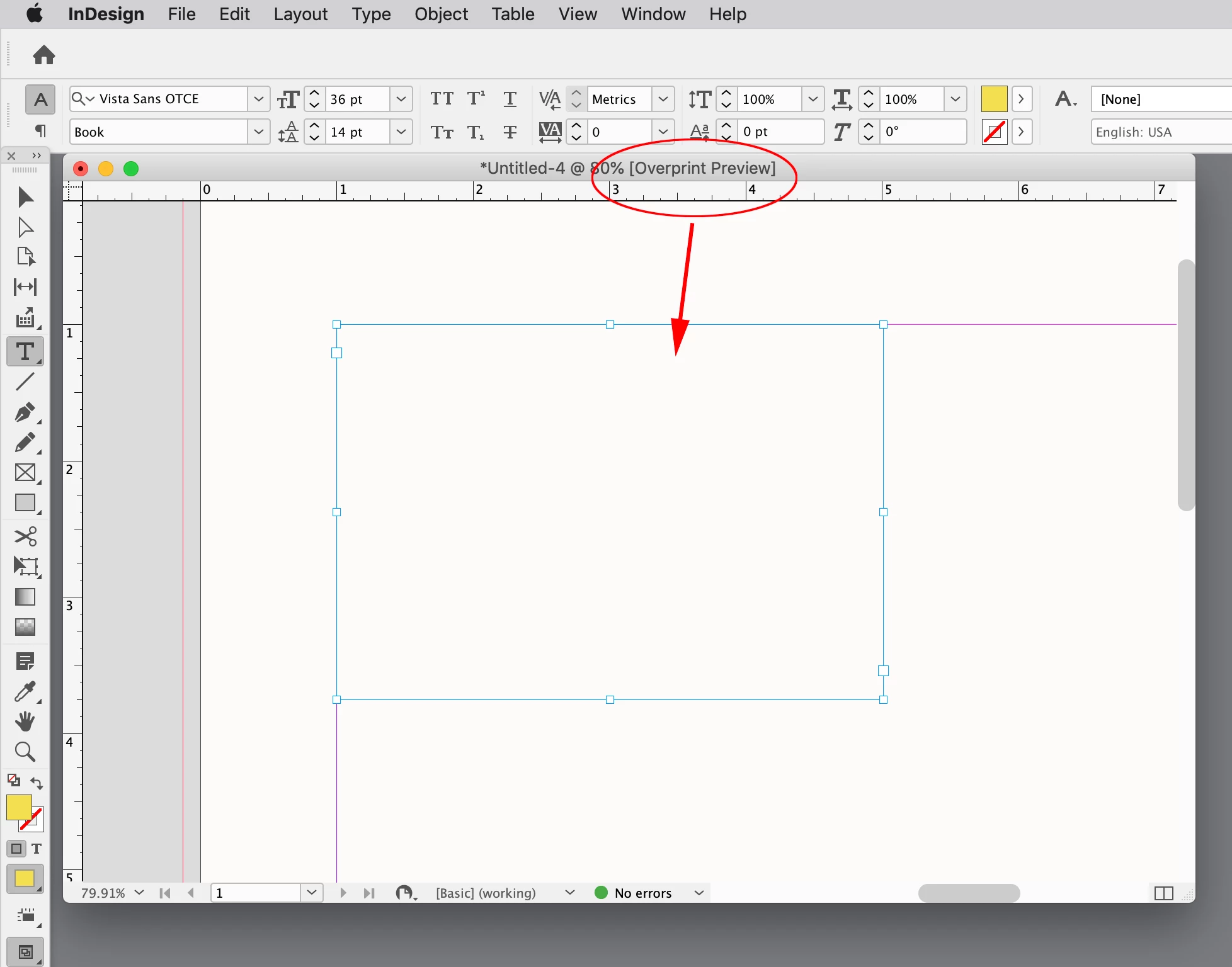Pick the Zoom magnifier tool
Screen dimensions: 1232x967
[x=25, y=752]
